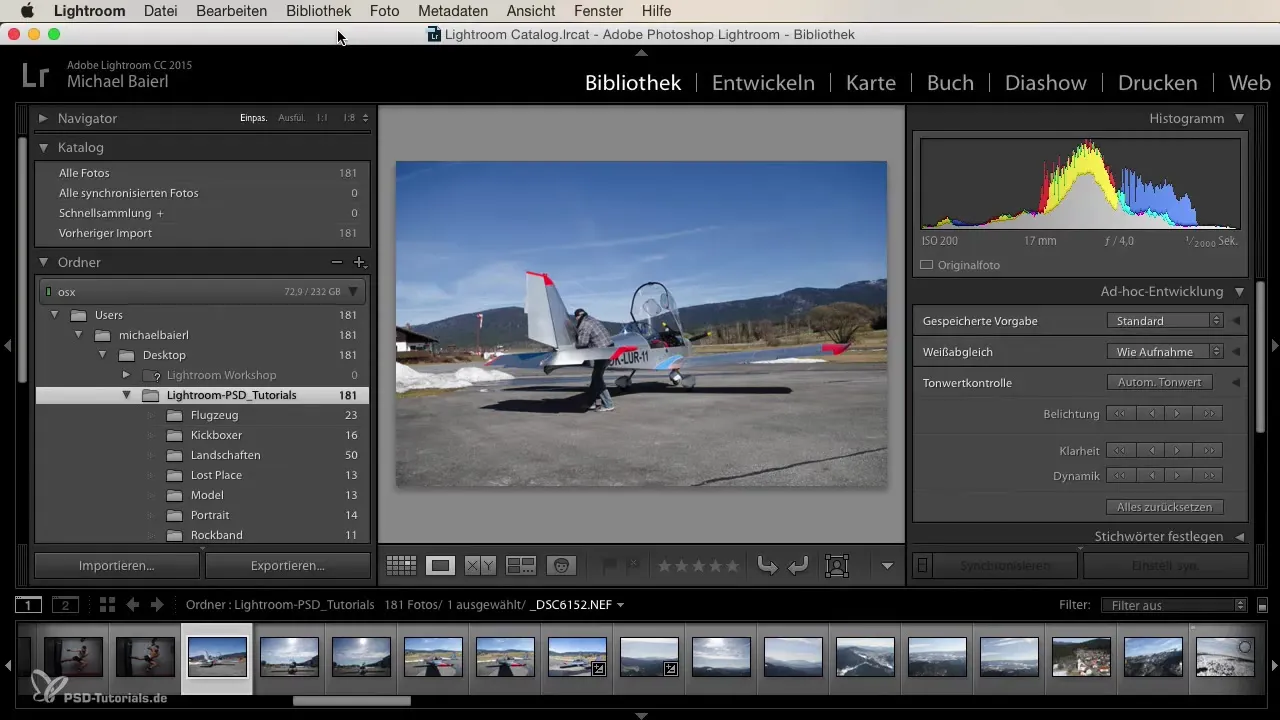The image size is (1280, 720).
Task: Click the Importieren button
Action: pyautogui.click(x=117, y=565)
